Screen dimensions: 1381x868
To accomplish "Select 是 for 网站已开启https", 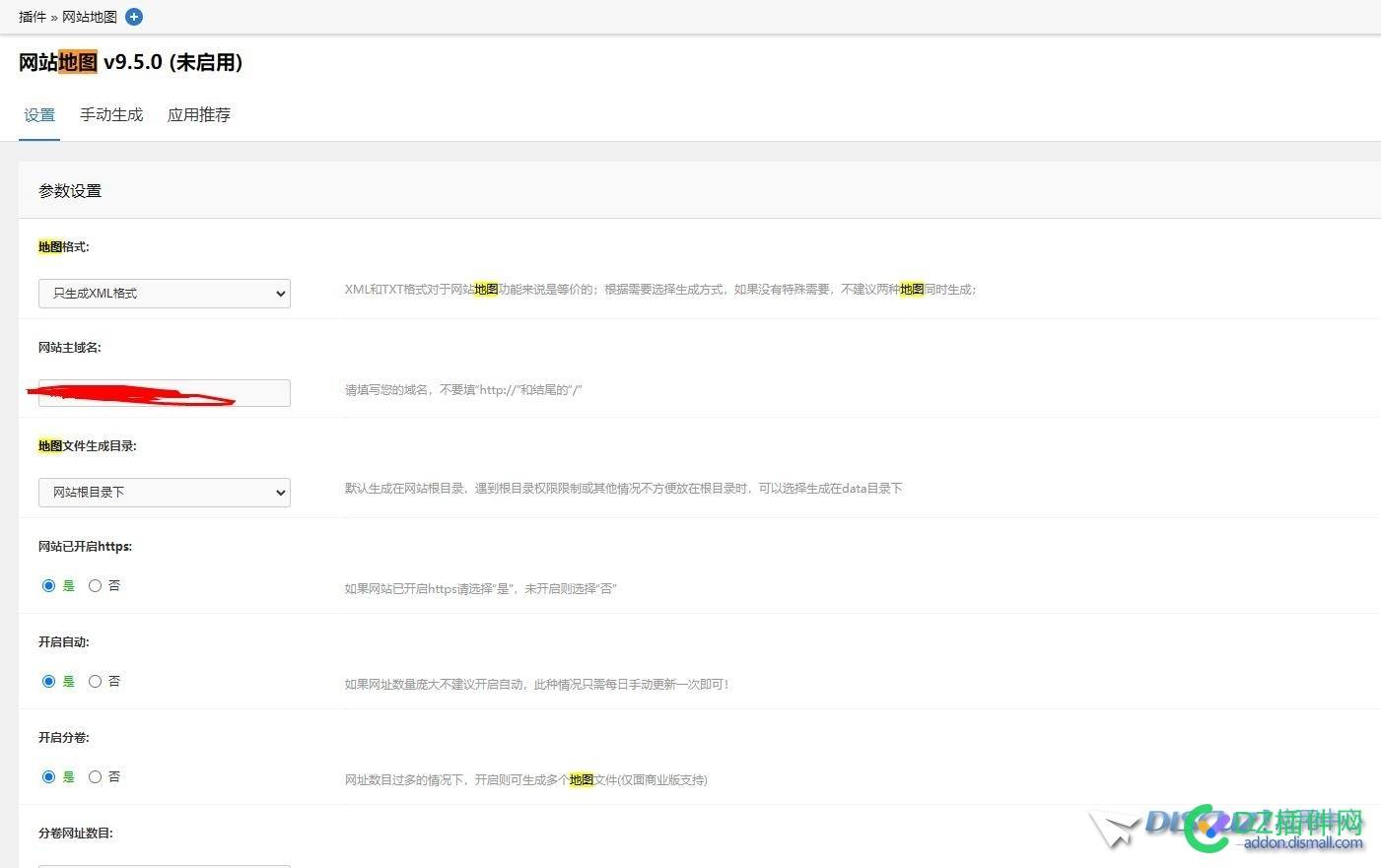I will (x=48, y=586).
